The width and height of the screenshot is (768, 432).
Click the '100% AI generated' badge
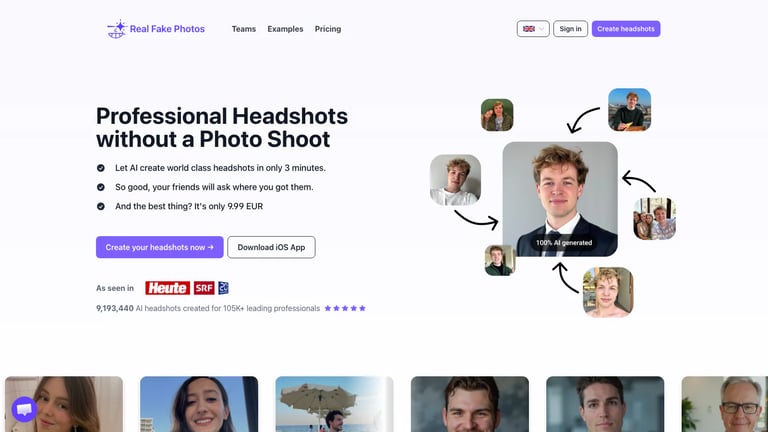click(x=564, y=243)
